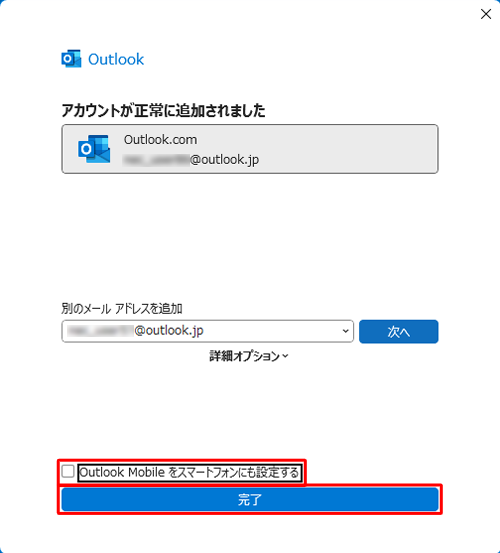This screenshot has width=500, height=553.
Task: Click the 別のメール アドレスを追加 label
Action: point(122,309)
